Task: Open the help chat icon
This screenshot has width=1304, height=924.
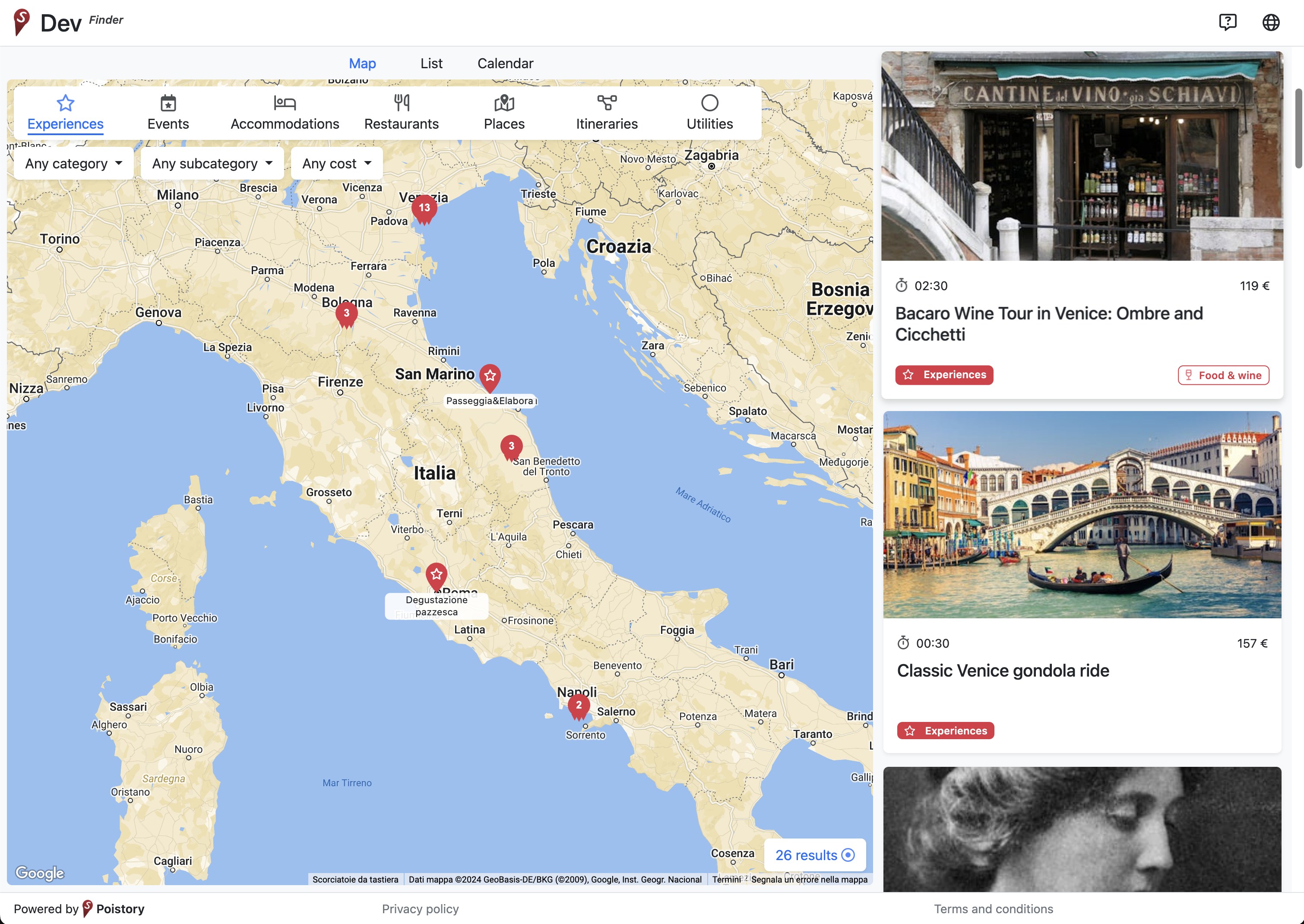Action: tap(1228, 22)
